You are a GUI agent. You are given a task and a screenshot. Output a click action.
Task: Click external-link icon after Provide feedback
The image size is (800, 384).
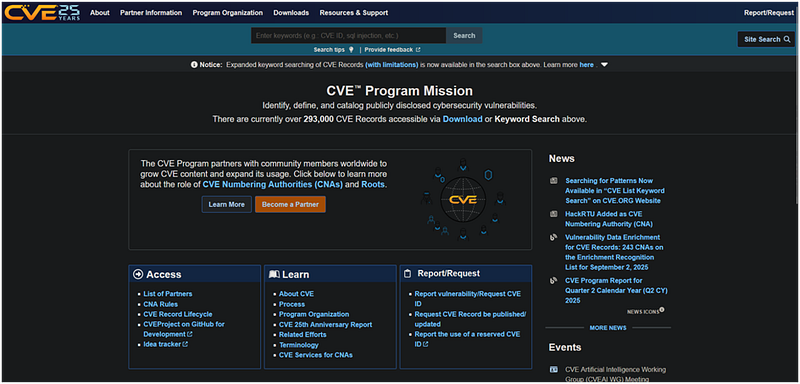coord(418,50)
